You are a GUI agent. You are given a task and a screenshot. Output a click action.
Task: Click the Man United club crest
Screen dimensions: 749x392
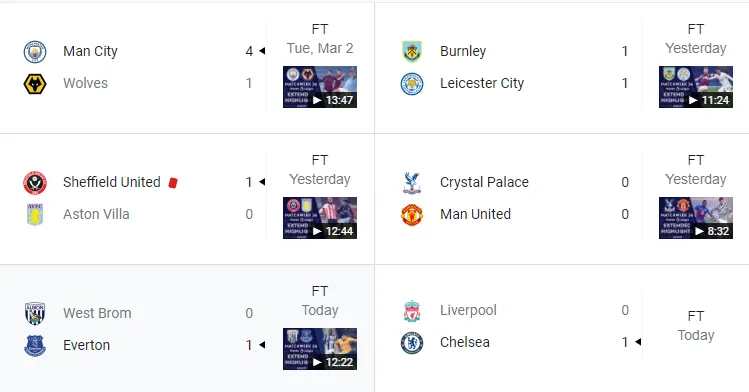pyautogui.click(x=412, y=214)
